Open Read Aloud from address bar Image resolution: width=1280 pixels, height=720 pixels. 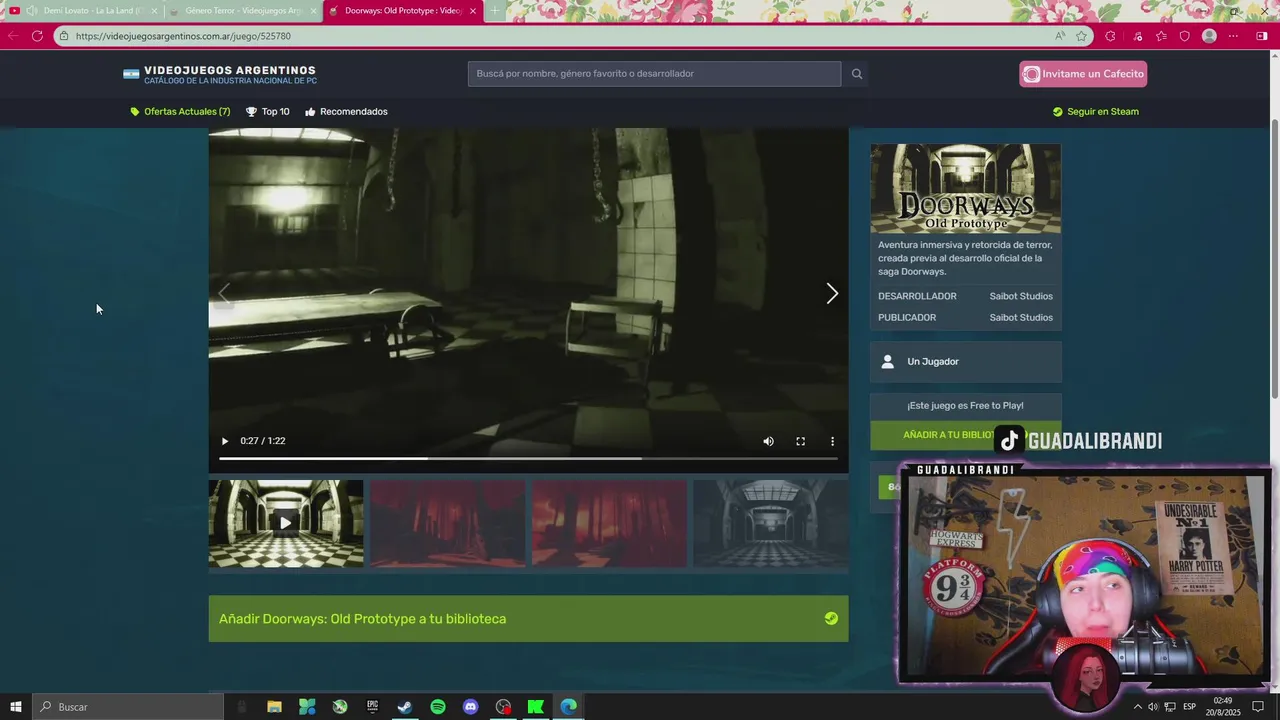[x=1060, y=36]
